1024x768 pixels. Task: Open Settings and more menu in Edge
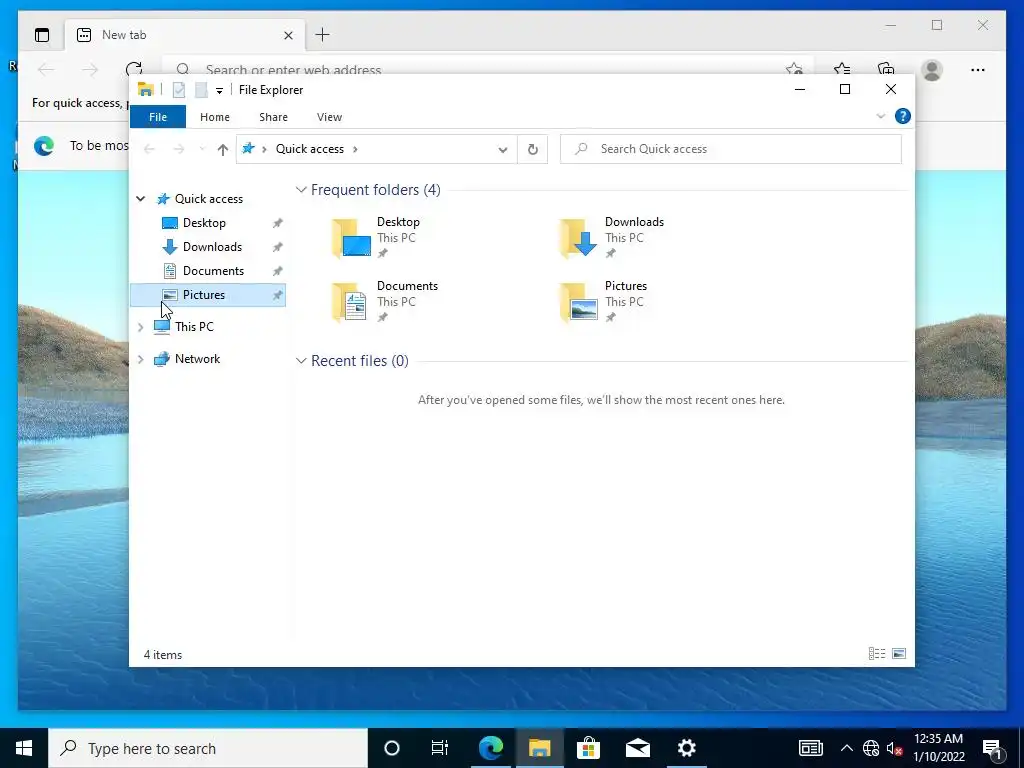pyautogui.click(x=978, y=70)
